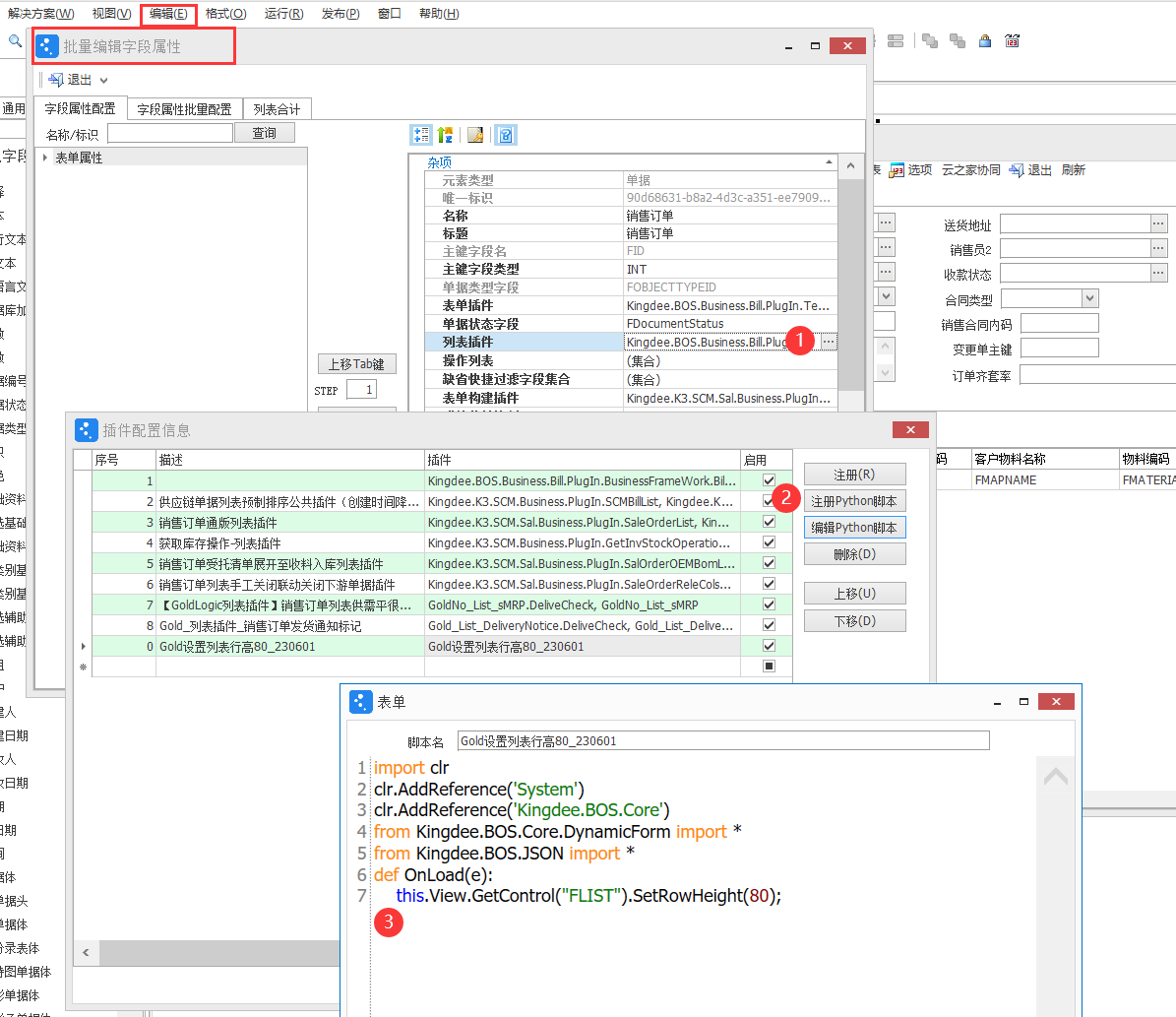Minimize the 批量编辑字段属性 window
The image size is (1176, 1017).
pyautogui.click(x=788, y=46)
